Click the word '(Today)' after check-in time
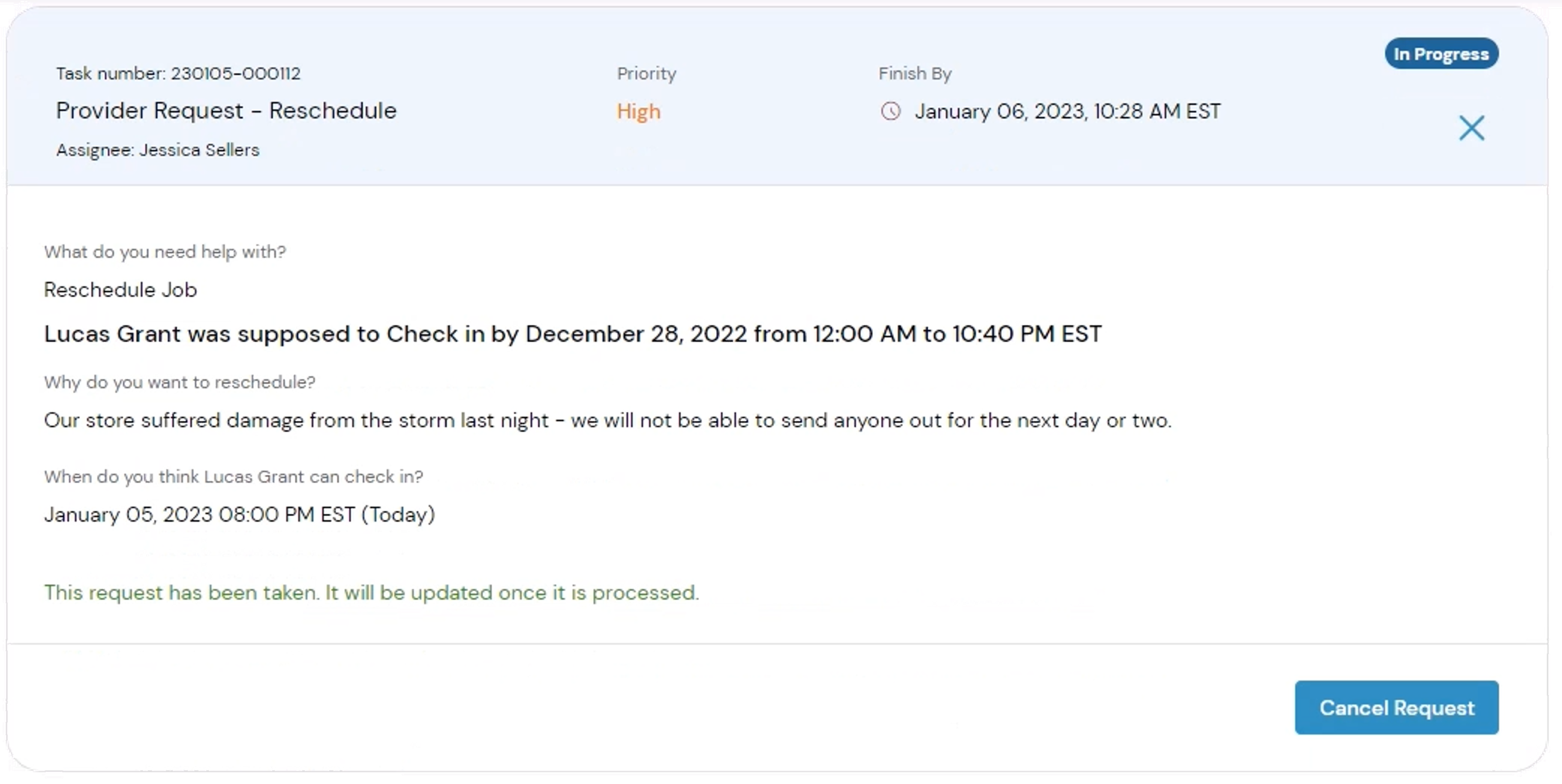1562x784 pixels. click(x=399, y=515)
